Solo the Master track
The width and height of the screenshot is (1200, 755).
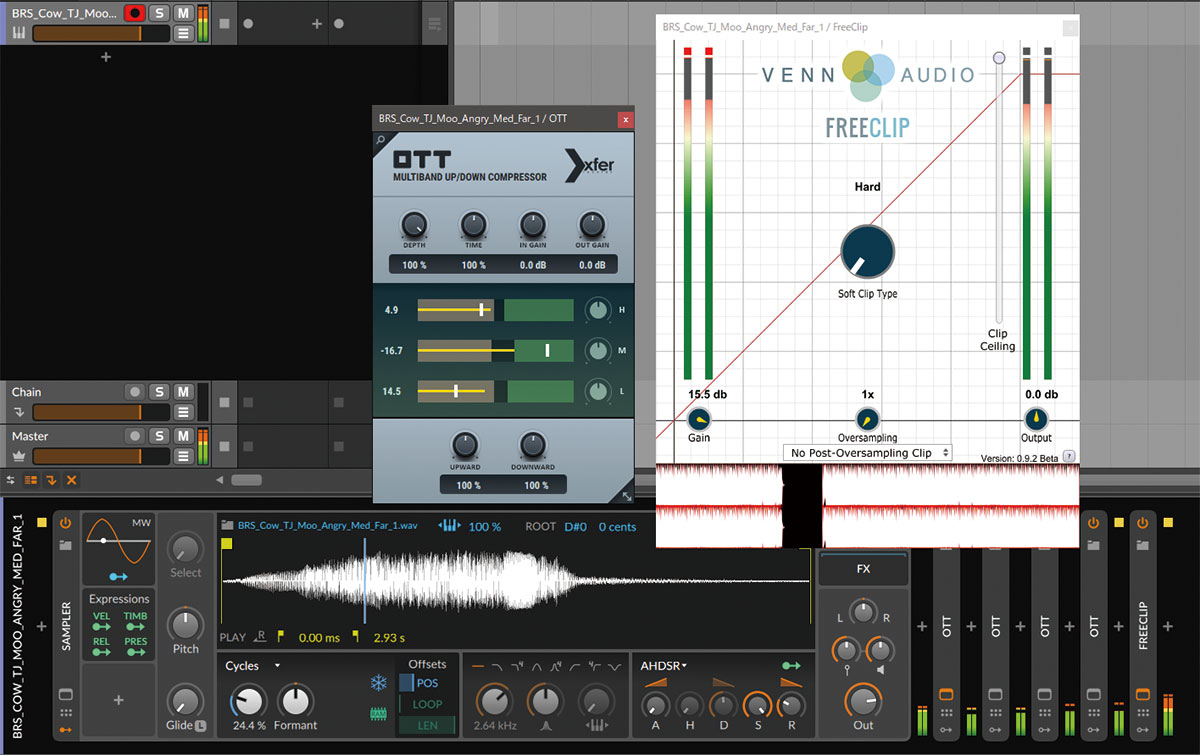click(x=159, y=436)
